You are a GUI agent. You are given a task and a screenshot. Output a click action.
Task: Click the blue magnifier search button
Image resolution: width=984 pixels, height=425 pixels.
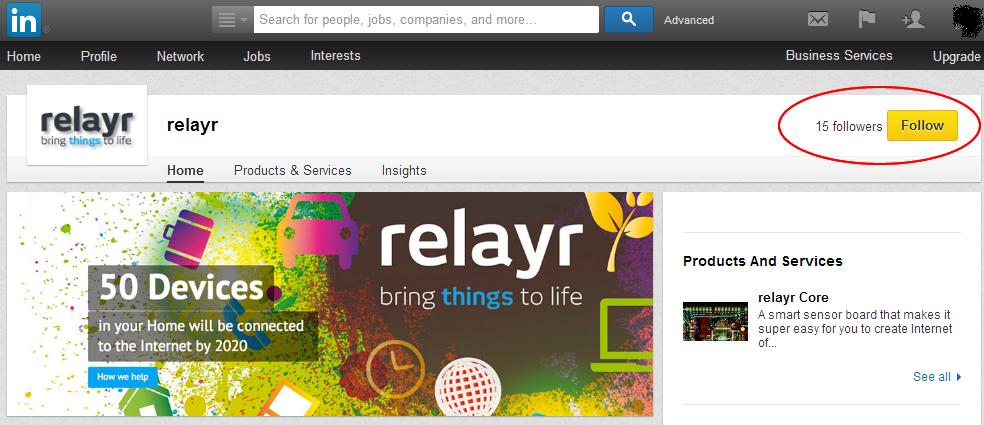click(x=629, y=19)
